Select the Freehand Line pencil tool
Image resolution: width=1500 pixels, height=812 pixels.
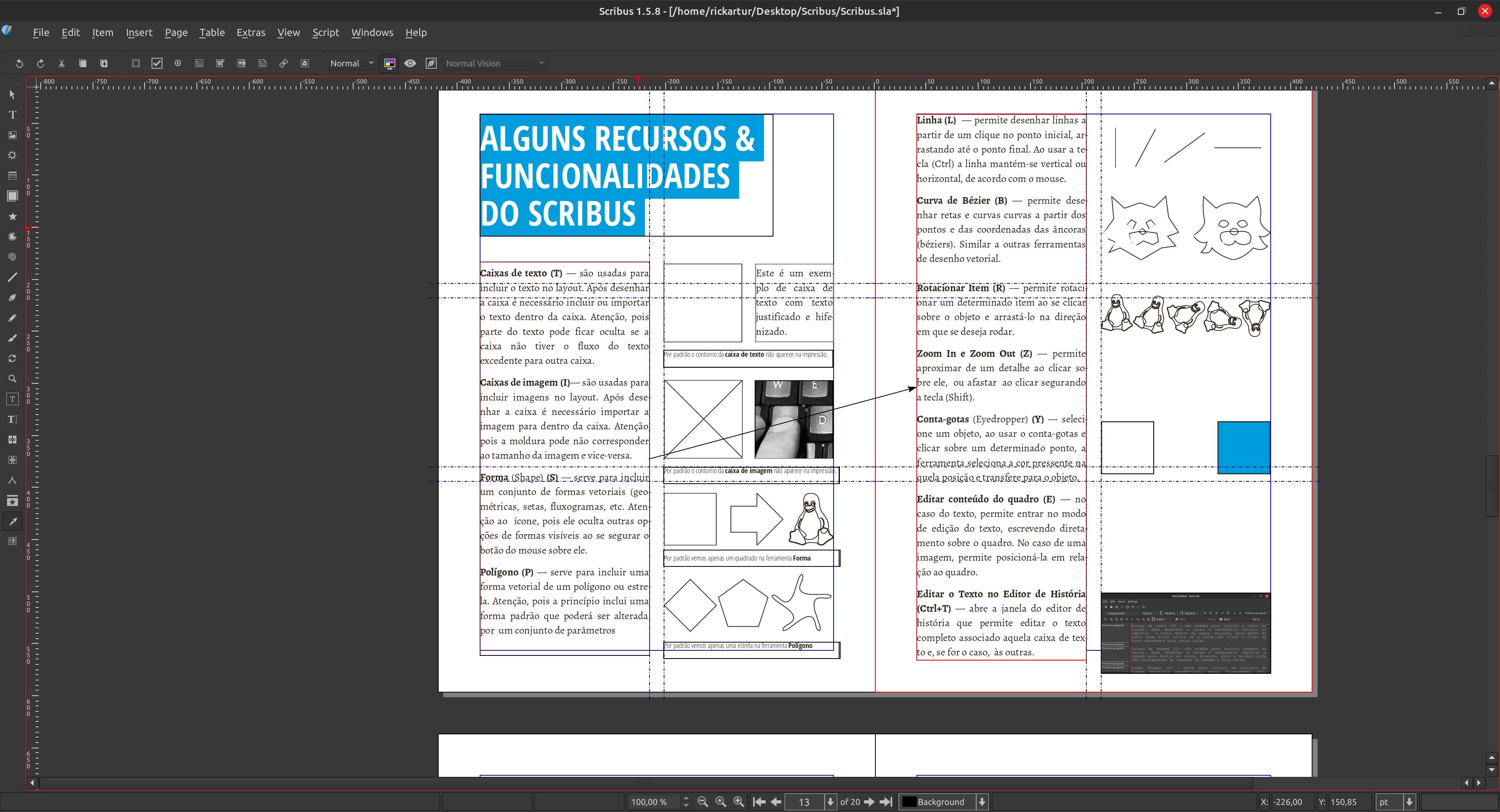click(x=12, y=318)
